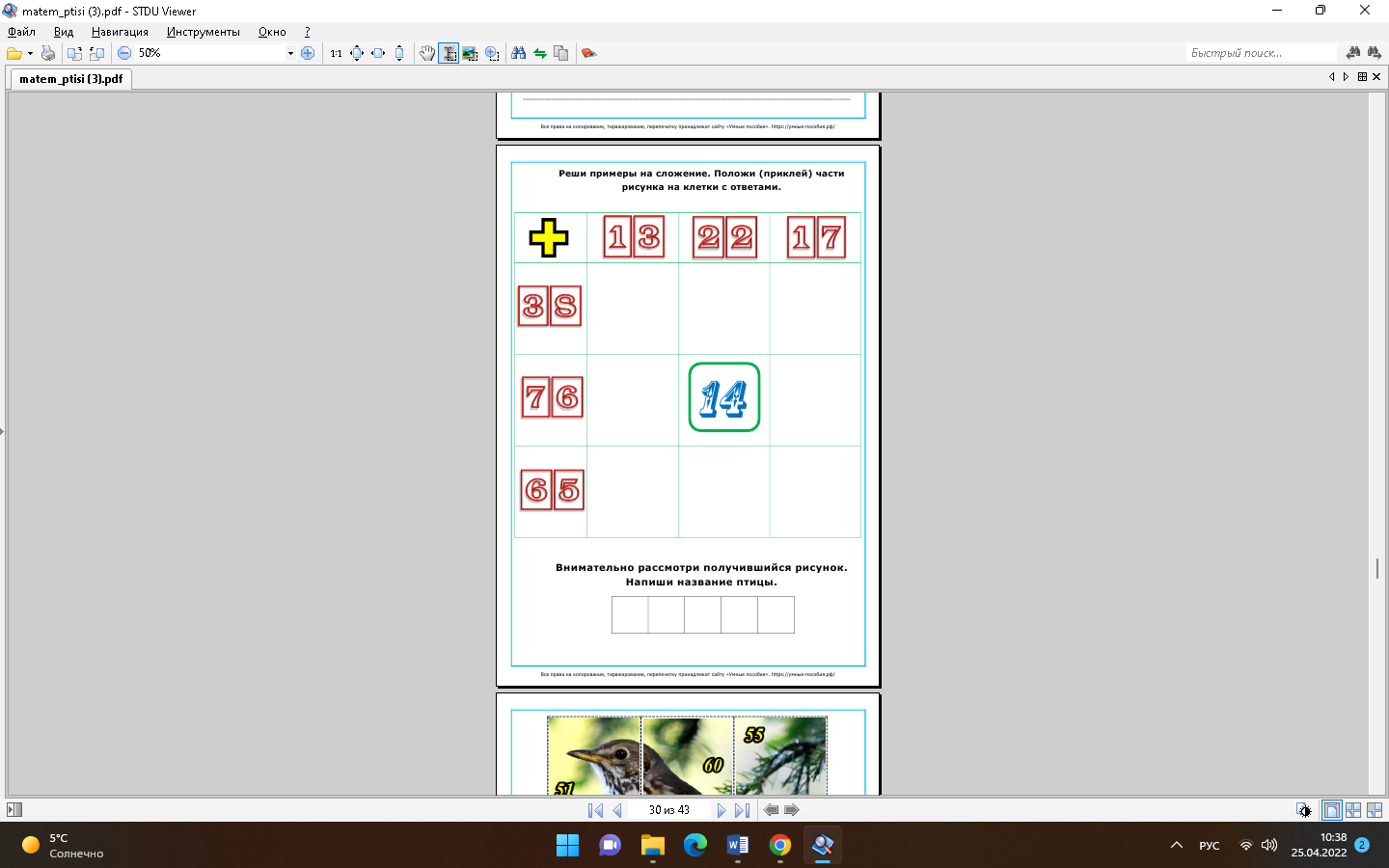Select the Hand pan tool

pyautogui.click(x=426, y=53)
